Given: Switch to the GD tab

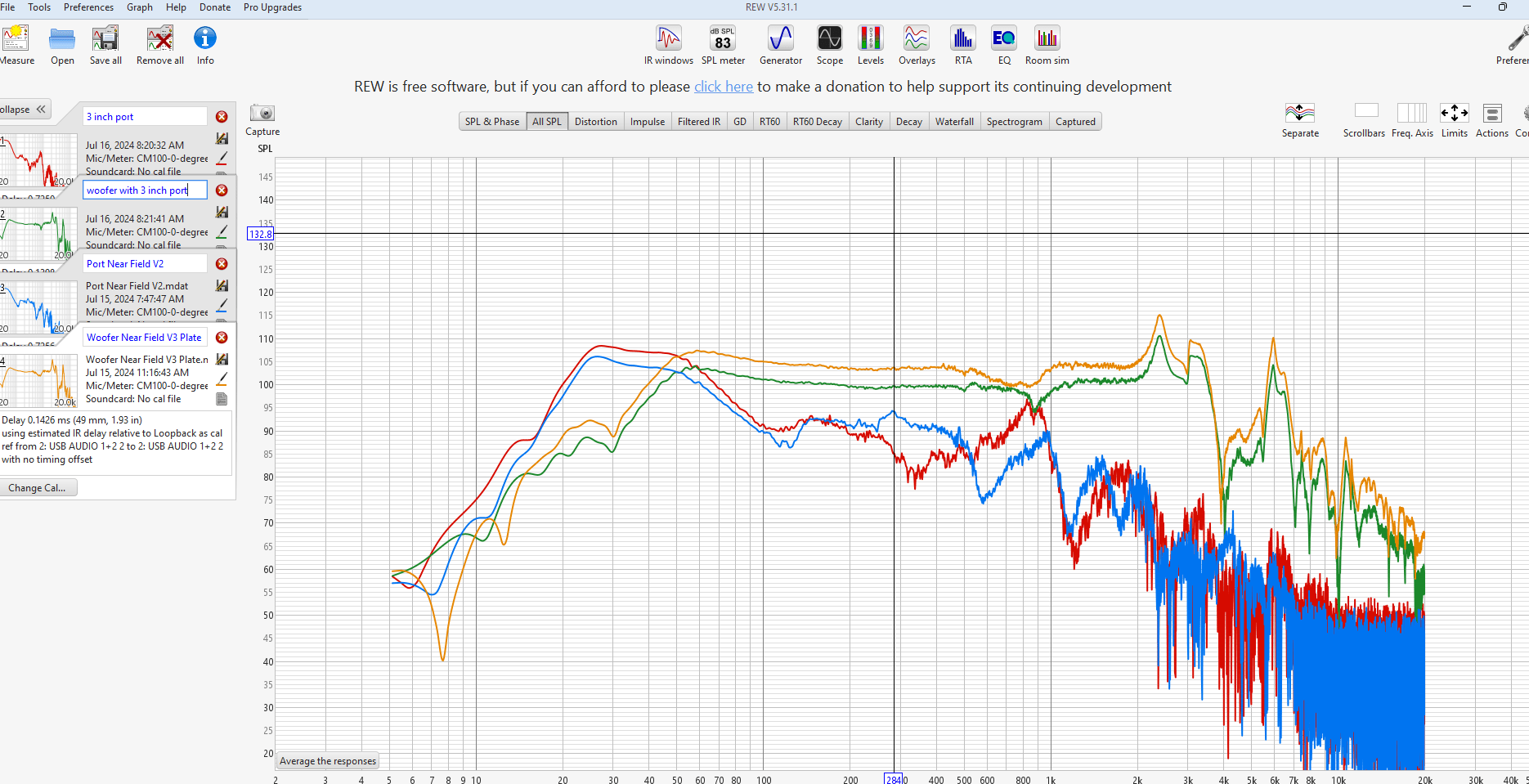Looking at the screenshot, I should coord(740,122).
